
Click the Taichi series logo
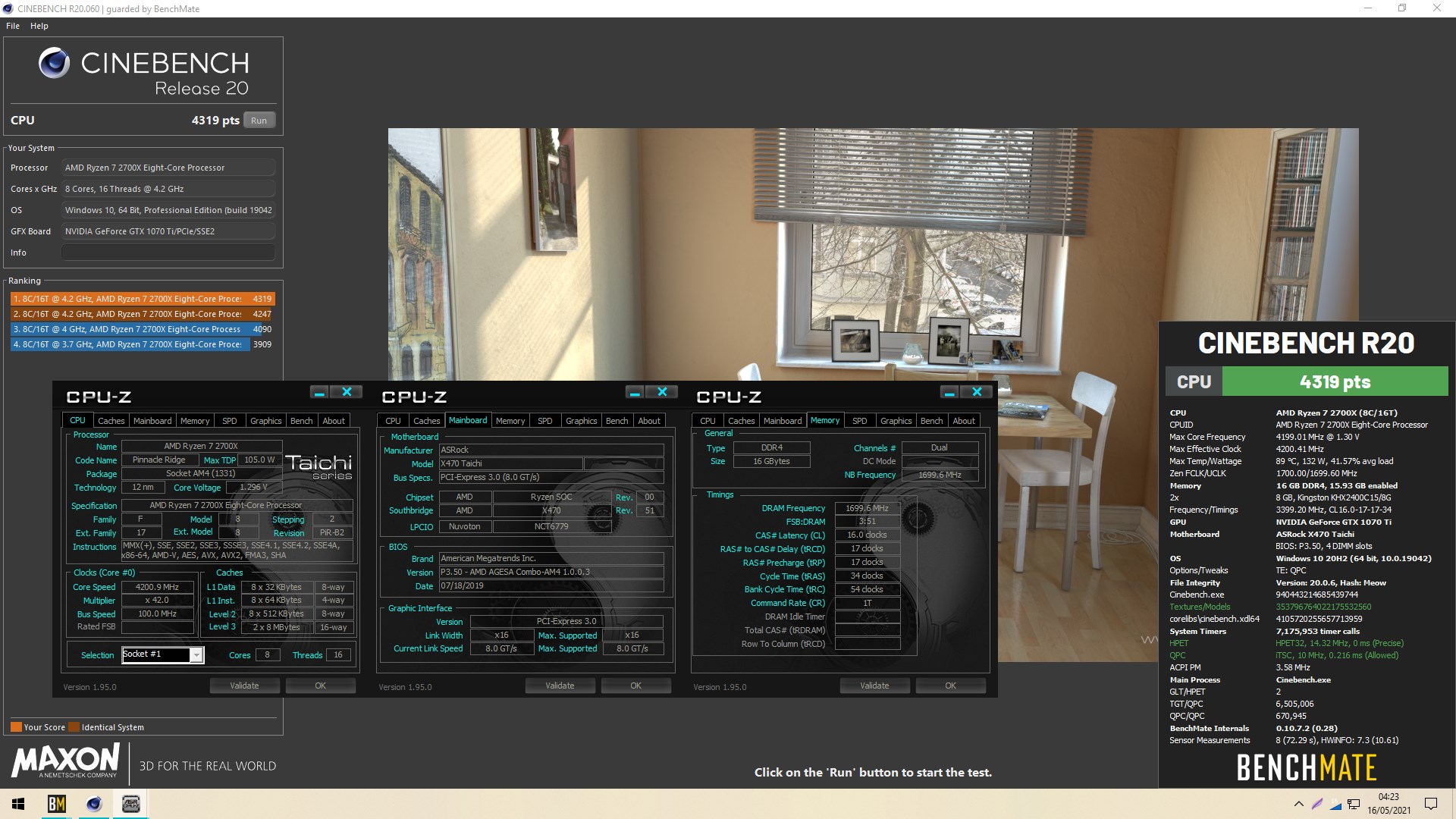pyautogui.click(x=318, y=466)
